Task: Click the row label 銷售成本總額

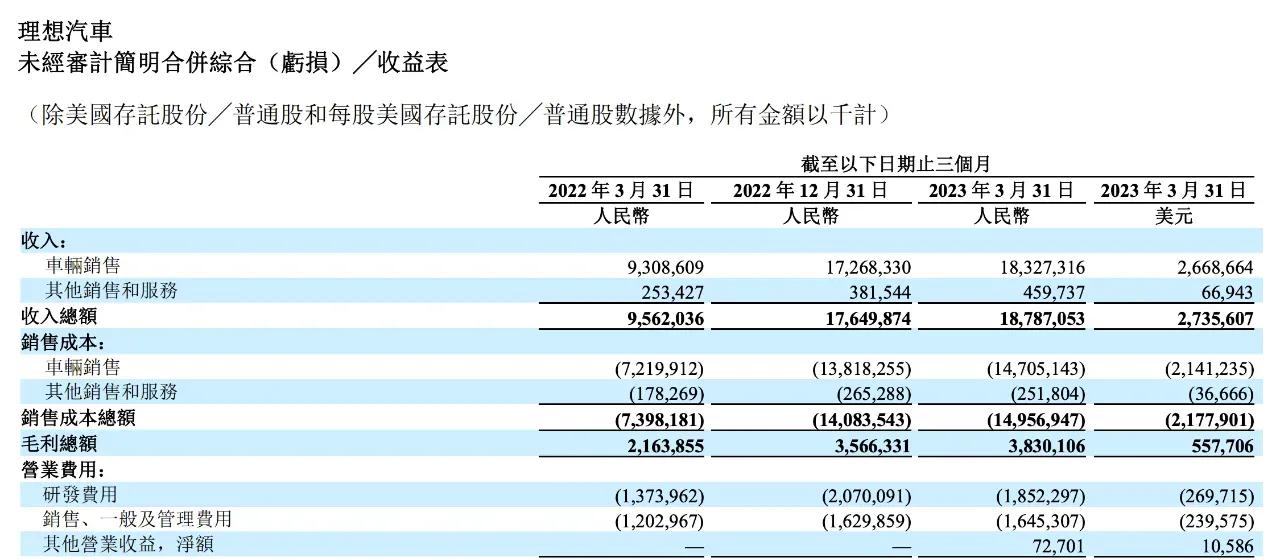Action: click(x=79, y=418)
